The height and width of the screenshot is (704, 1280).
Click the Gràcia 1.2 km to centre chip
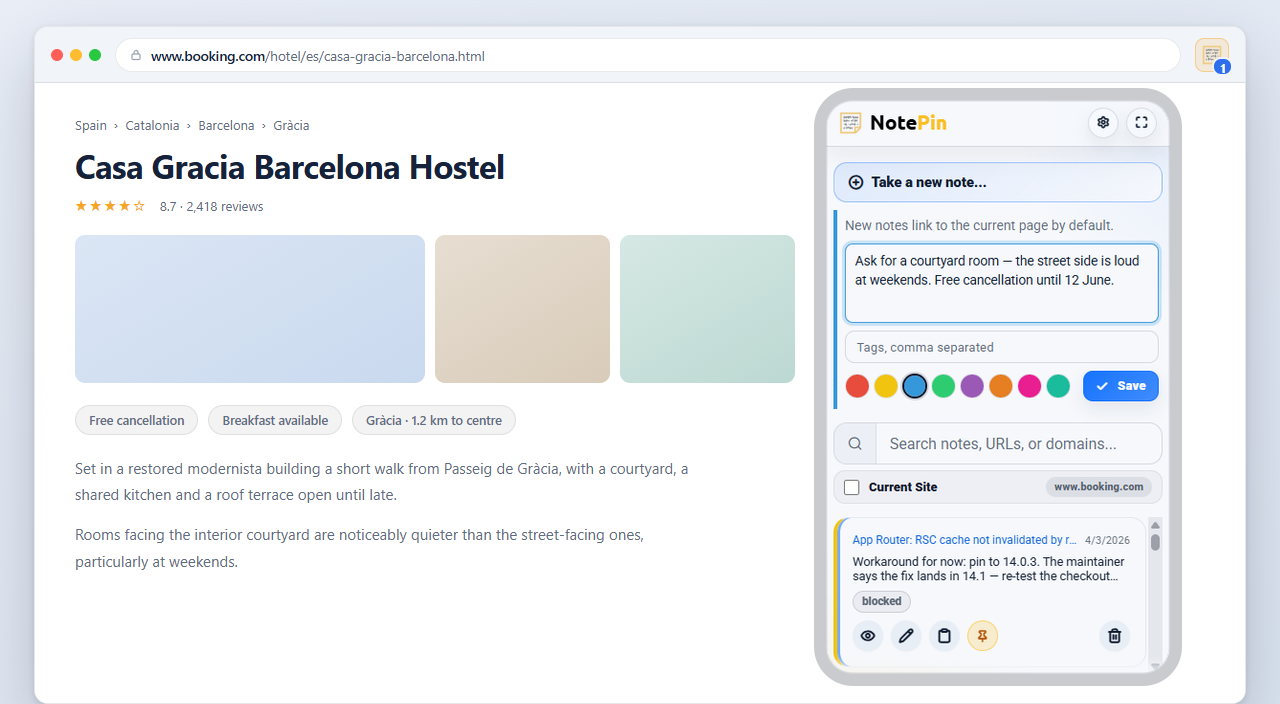434,420
